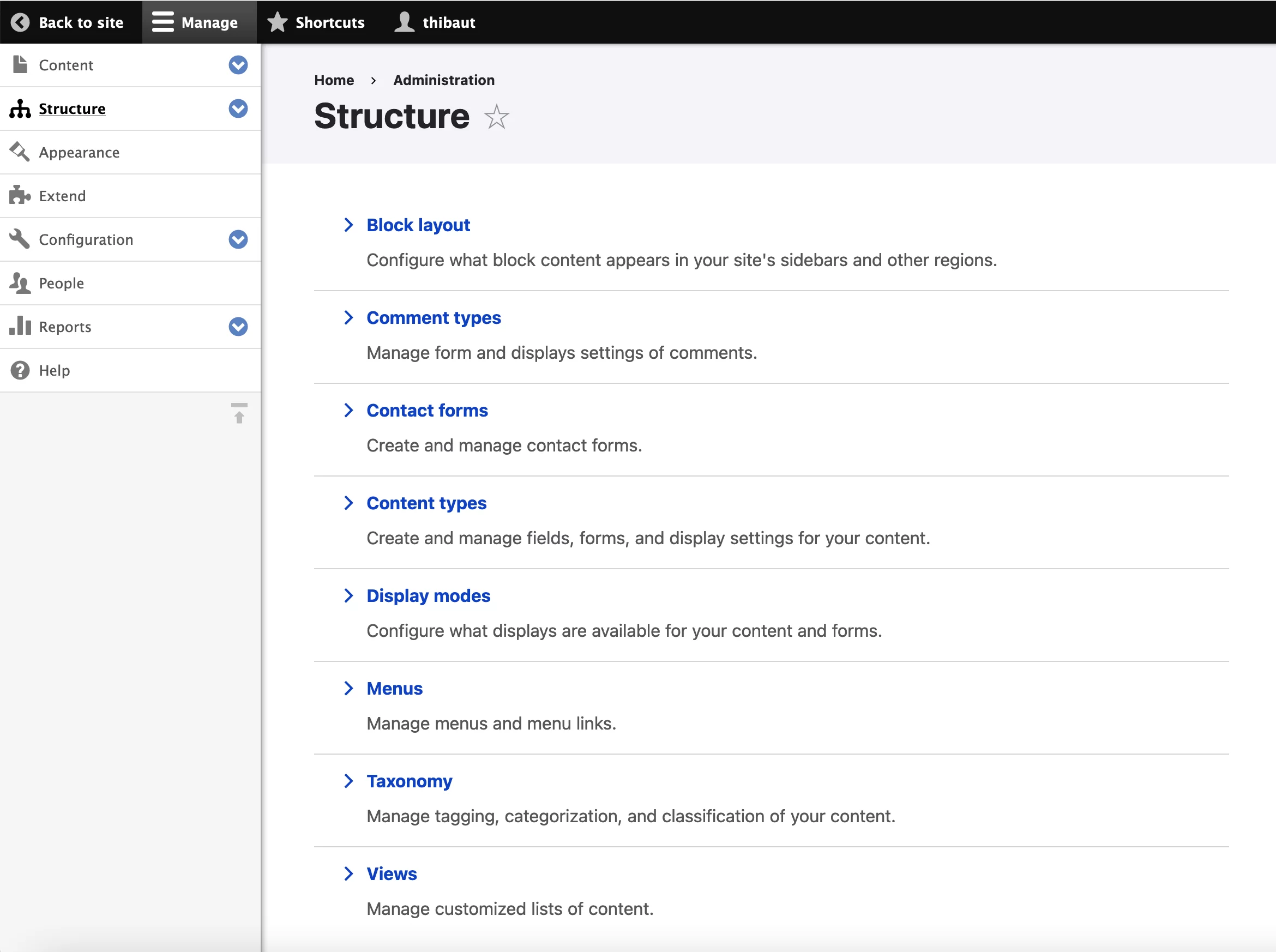Click the Extend icon in sidebar
The width and height of the screenshot is (1276, 952).
pyautogui.click(x=19, y=195)
